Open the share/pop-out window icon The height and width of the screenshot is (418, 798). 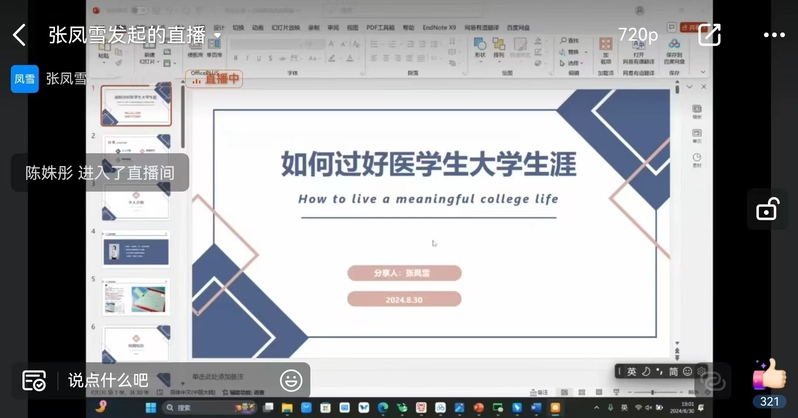coord(709,35)
